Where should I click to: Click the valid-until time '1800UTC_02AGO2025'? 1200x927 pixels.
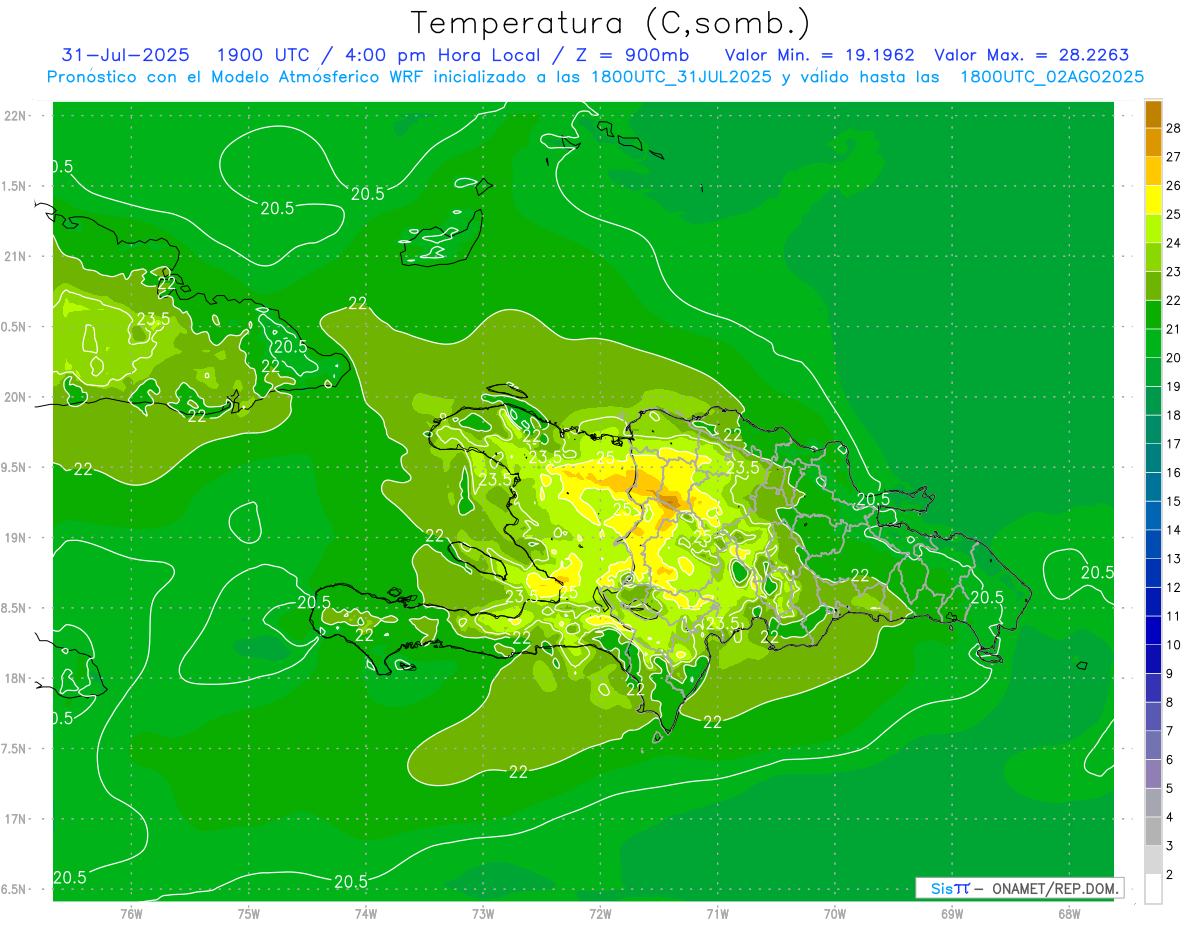tap(1052, 77)
